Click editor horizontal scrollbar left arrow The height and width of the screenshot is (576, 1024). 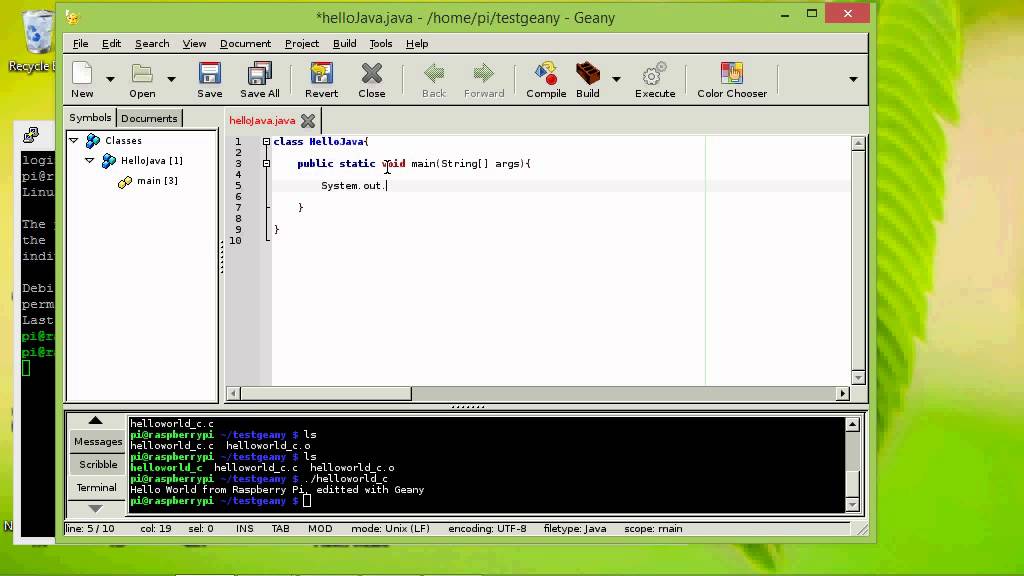coord(233,393)
